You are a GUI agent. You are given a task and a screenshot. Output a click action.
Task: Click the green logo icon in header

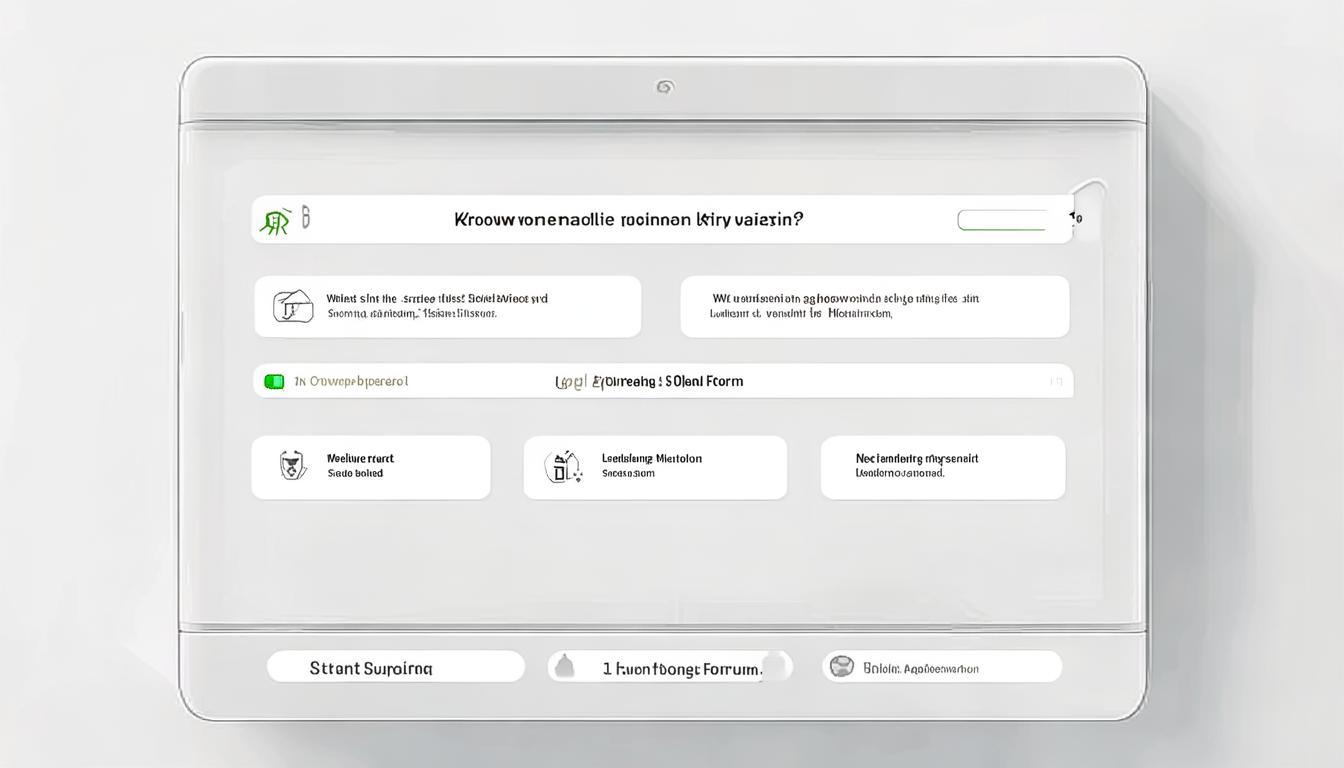(x=274, y=221)
